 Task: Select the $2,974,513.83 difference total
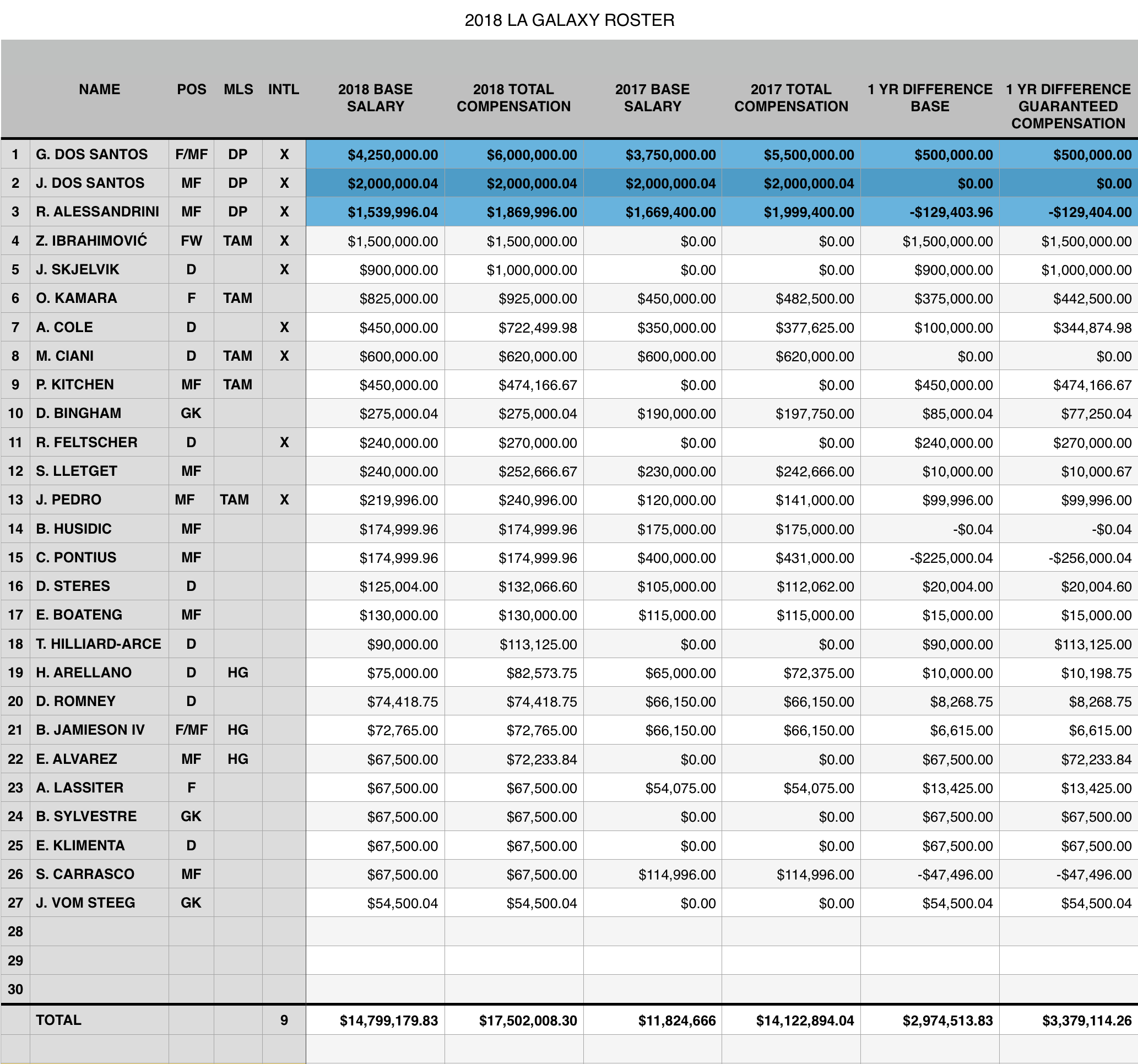pos(930,1020)
